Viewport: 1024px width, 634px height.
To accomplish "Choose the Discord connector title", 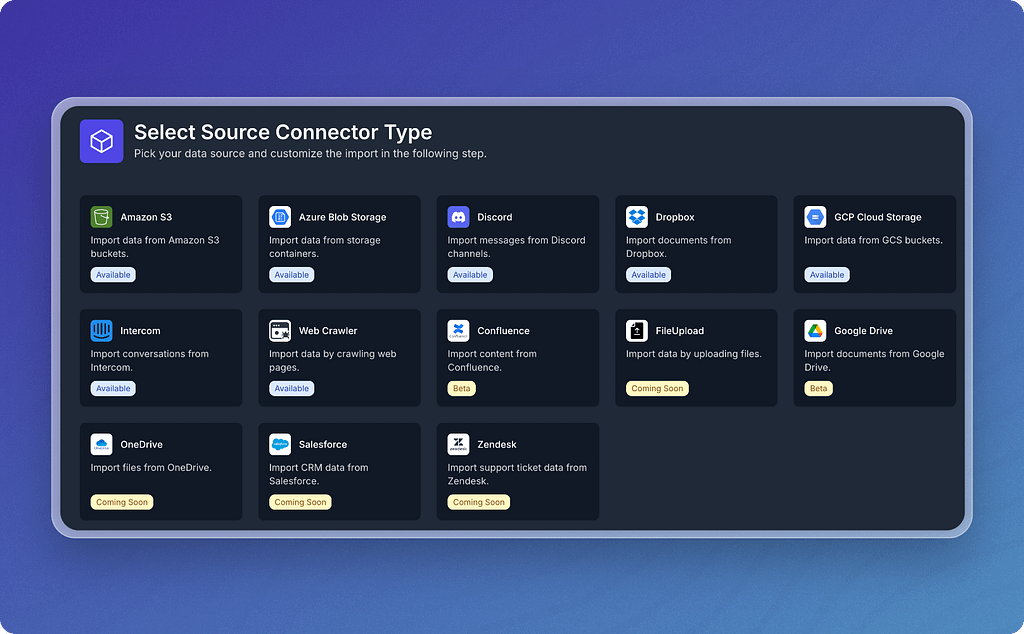I will coord(494,217).
